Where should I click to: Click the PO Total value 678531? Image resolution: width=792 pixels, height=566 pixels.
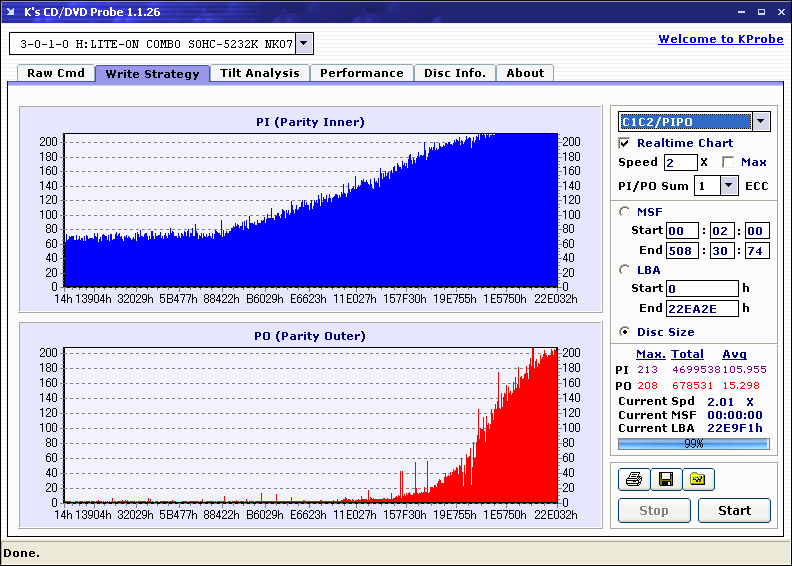(692, 385)
